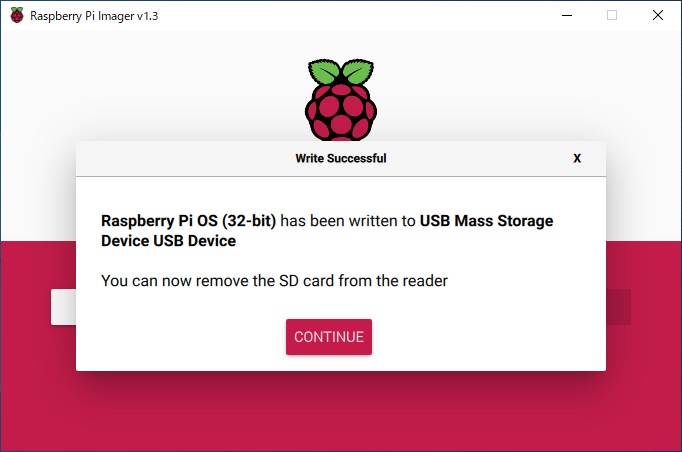Click the greyed-out maximize window button

pos(612,15)
